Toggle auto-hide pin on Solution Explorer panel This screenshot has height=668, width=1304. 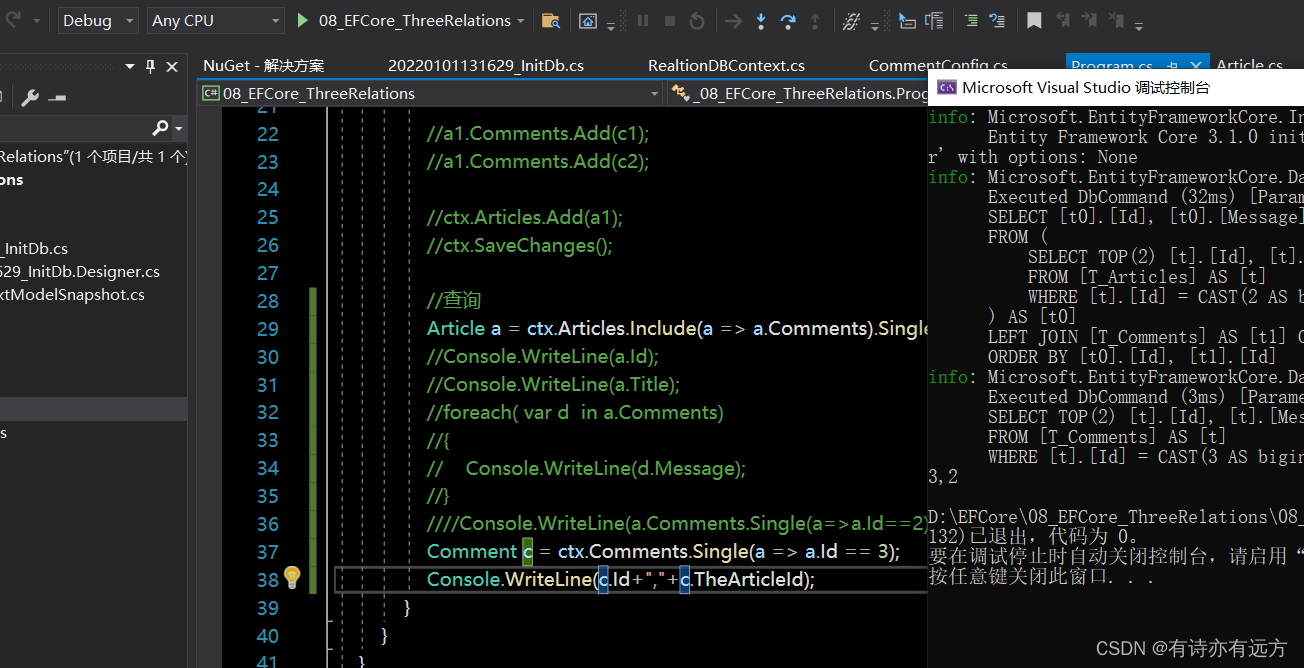click(151, 66)
